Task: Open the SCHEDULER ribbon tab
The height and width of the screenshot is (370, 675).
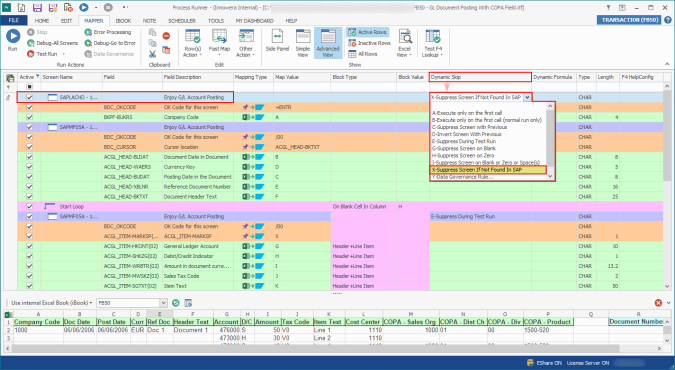Action: (x=182, y=21)
